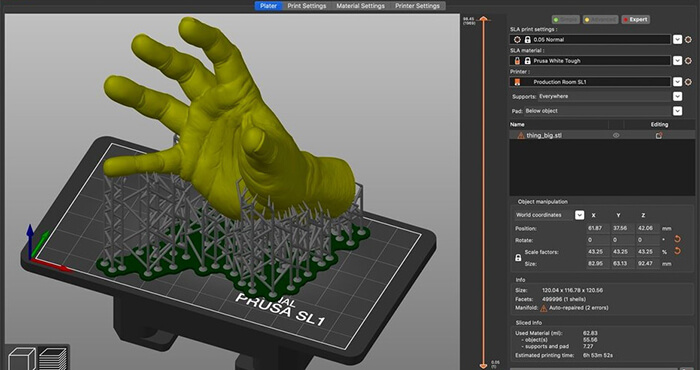
Task: Click gear icon next to SLA print settings
Action: pos(688,40)
